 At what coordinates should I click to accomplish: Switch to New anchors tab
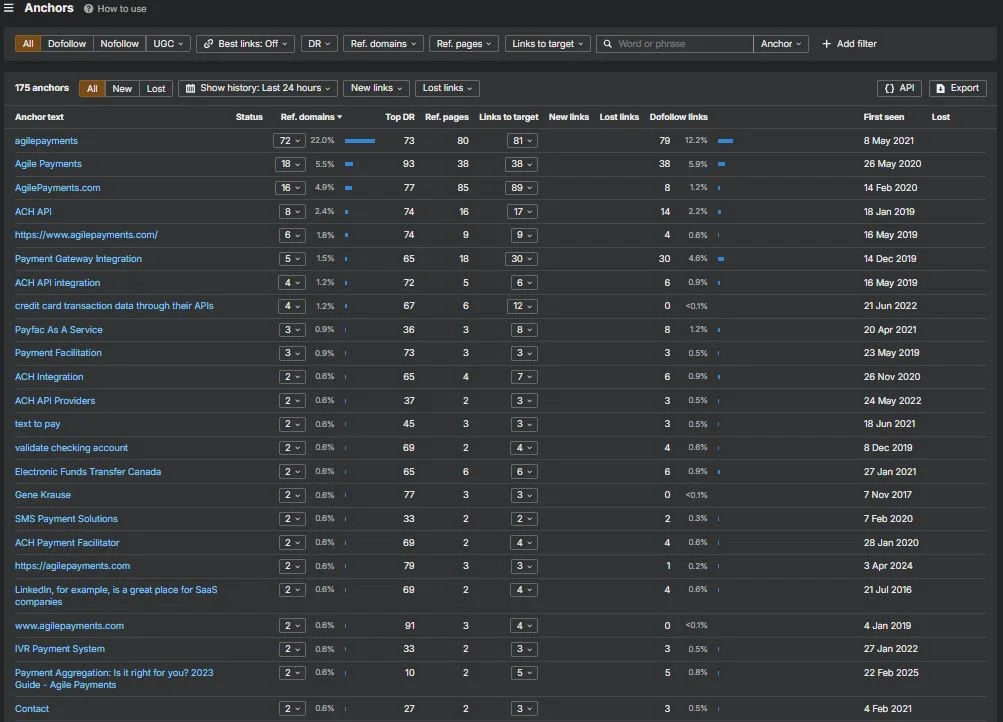pos(122,88)
